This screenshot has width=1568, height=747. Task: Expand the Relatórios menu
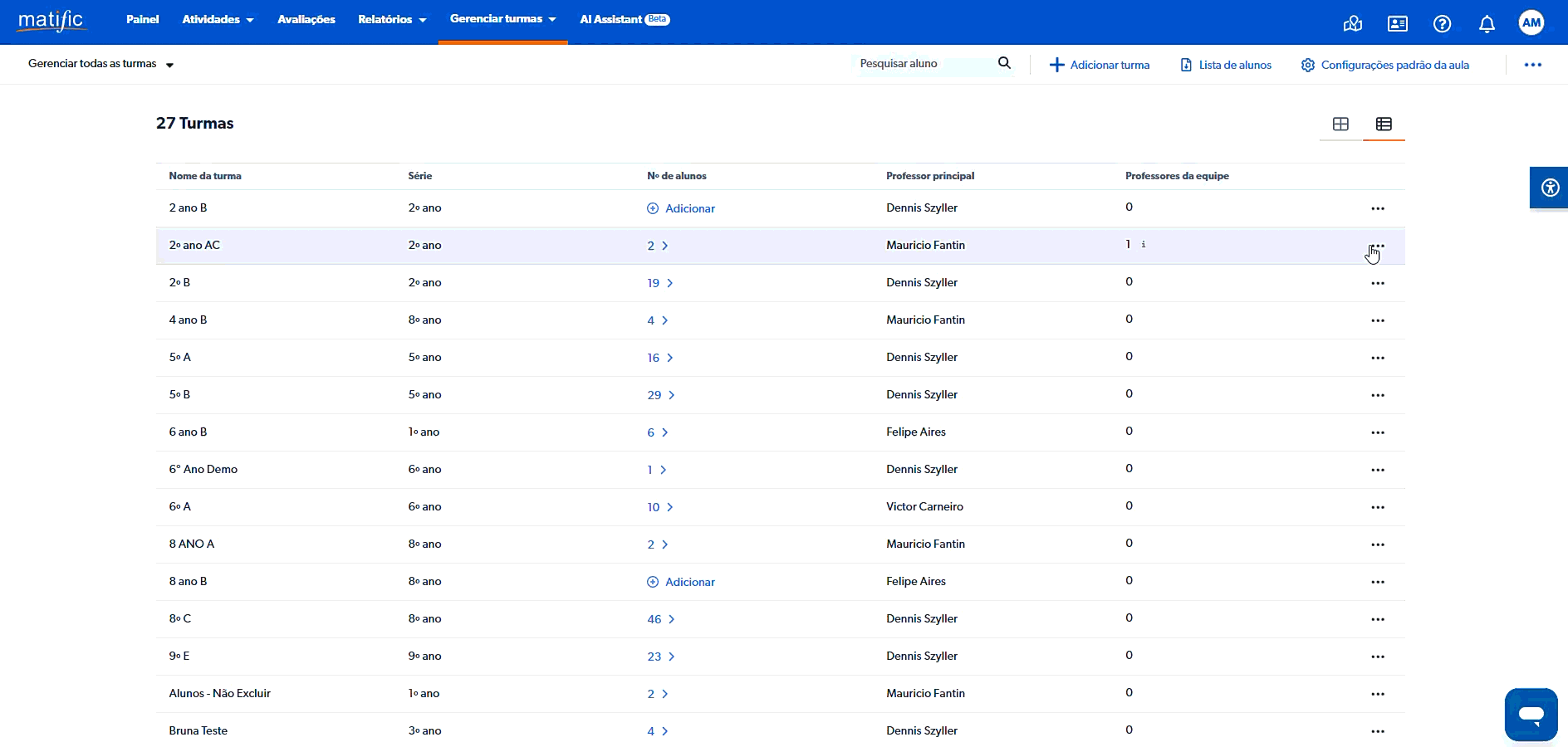coord(391,19)
